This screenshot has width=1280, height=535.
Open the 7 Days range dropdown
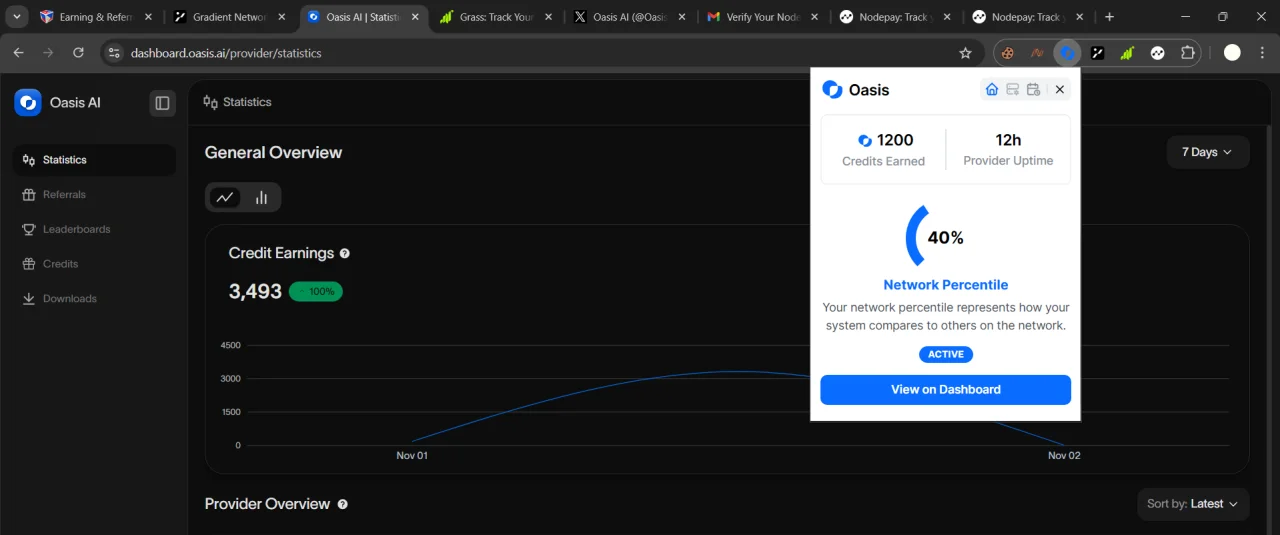pos(1208,152)
